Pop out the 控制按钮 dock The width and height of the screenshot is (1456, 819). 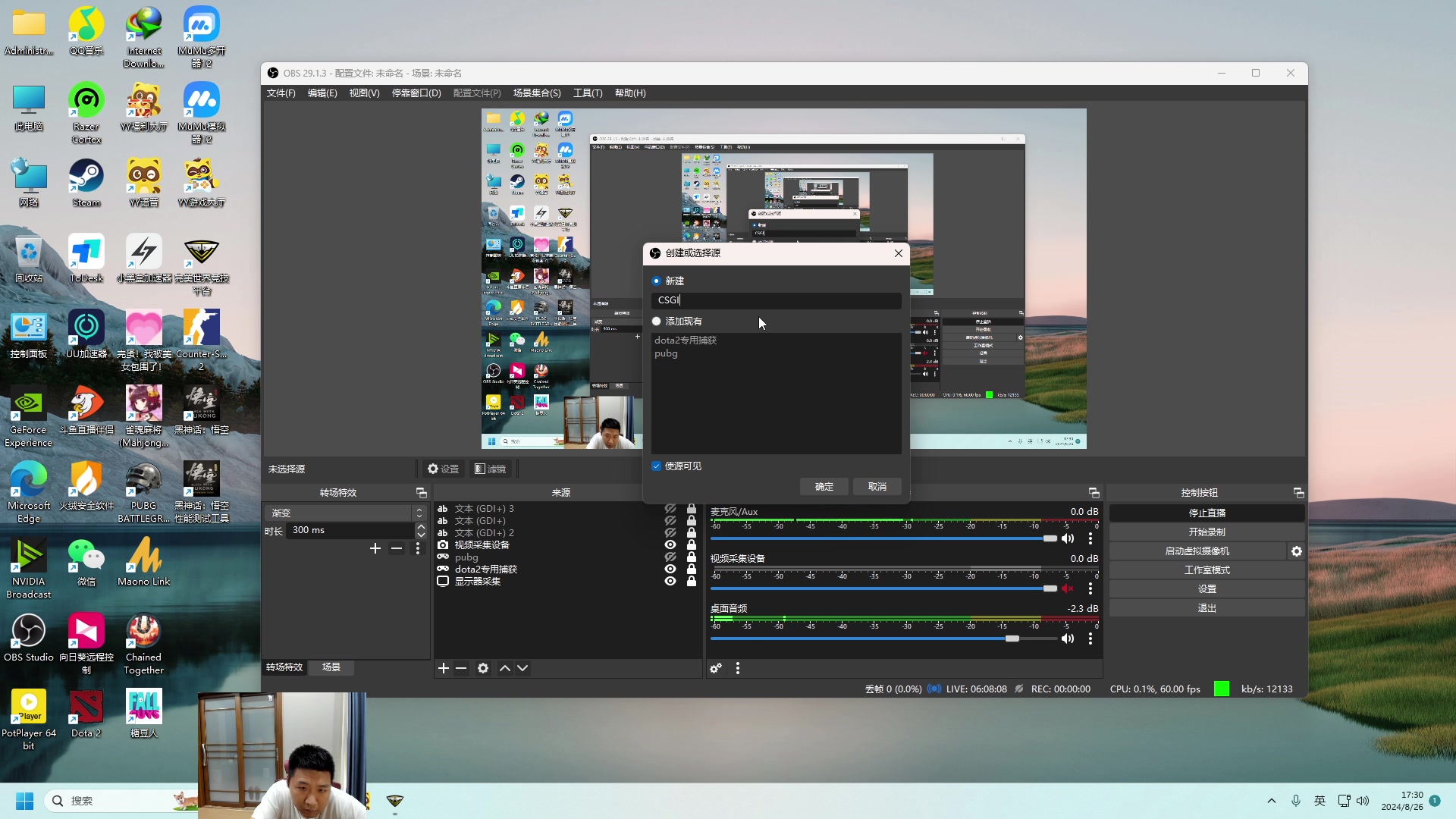click(1298, 493)
